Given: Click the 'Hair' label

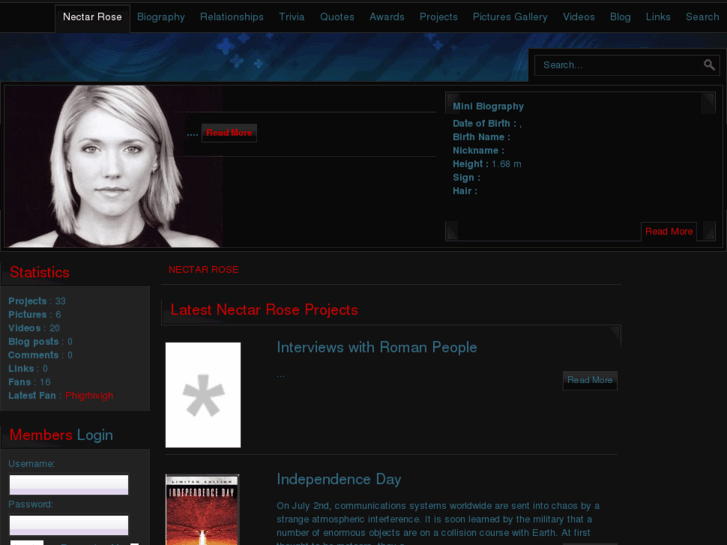Looking at the screenshot, I should tap(465, 191).
